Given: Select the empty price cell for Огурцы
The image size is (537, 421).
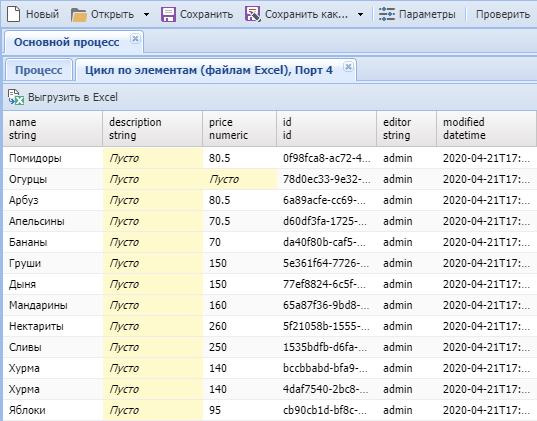Looking at the screenshot, I should (x=239, y=179).
